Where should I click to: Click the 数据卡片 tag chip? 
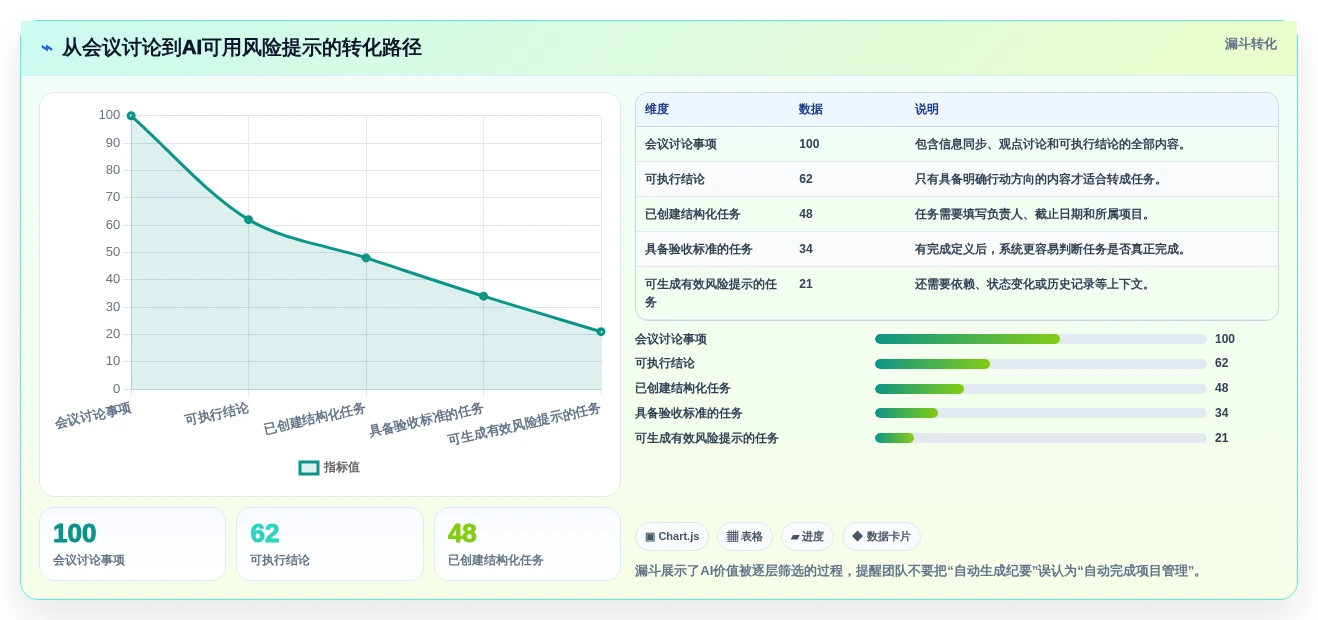(881, 537)
